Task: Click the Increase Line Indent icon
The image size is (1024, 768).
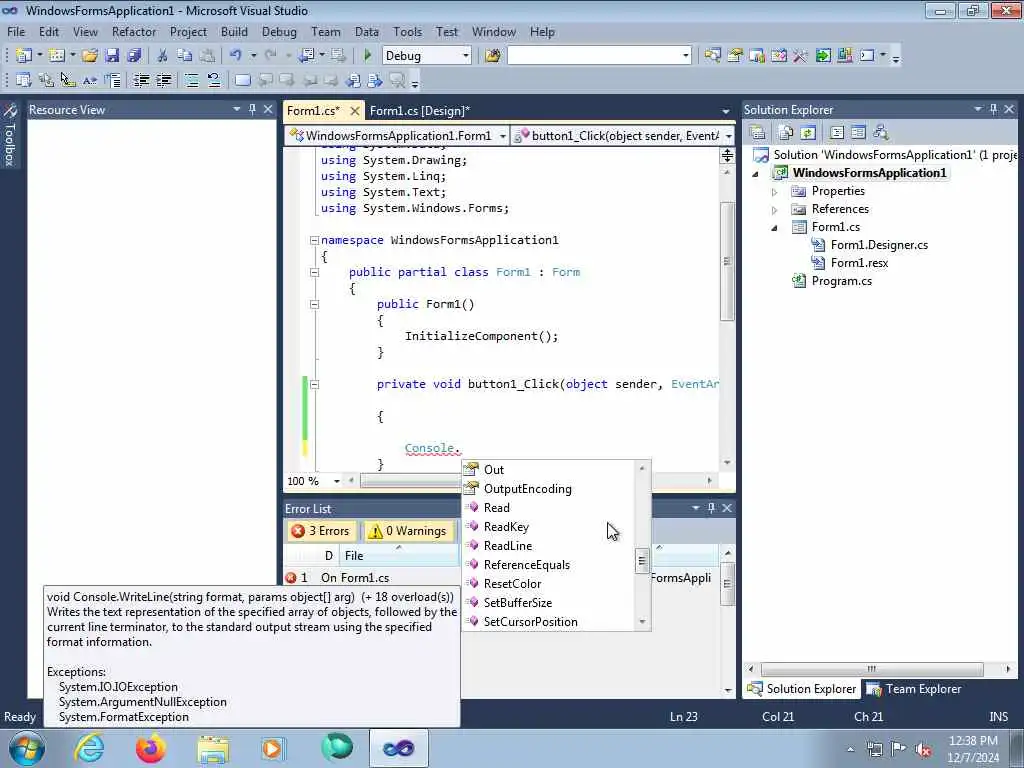Action: [x=163, y=80]
